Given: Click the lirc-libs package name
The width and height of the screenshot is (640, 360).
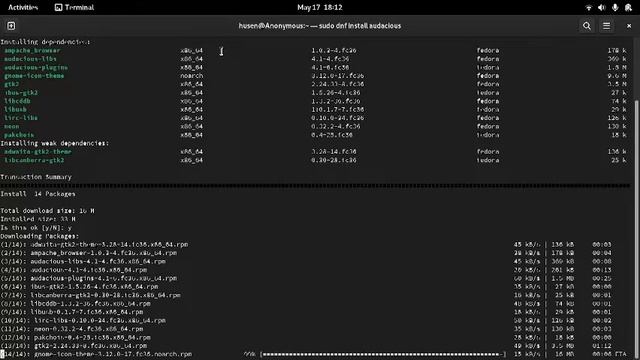Looking at the screenshot, I should (21, 118).
